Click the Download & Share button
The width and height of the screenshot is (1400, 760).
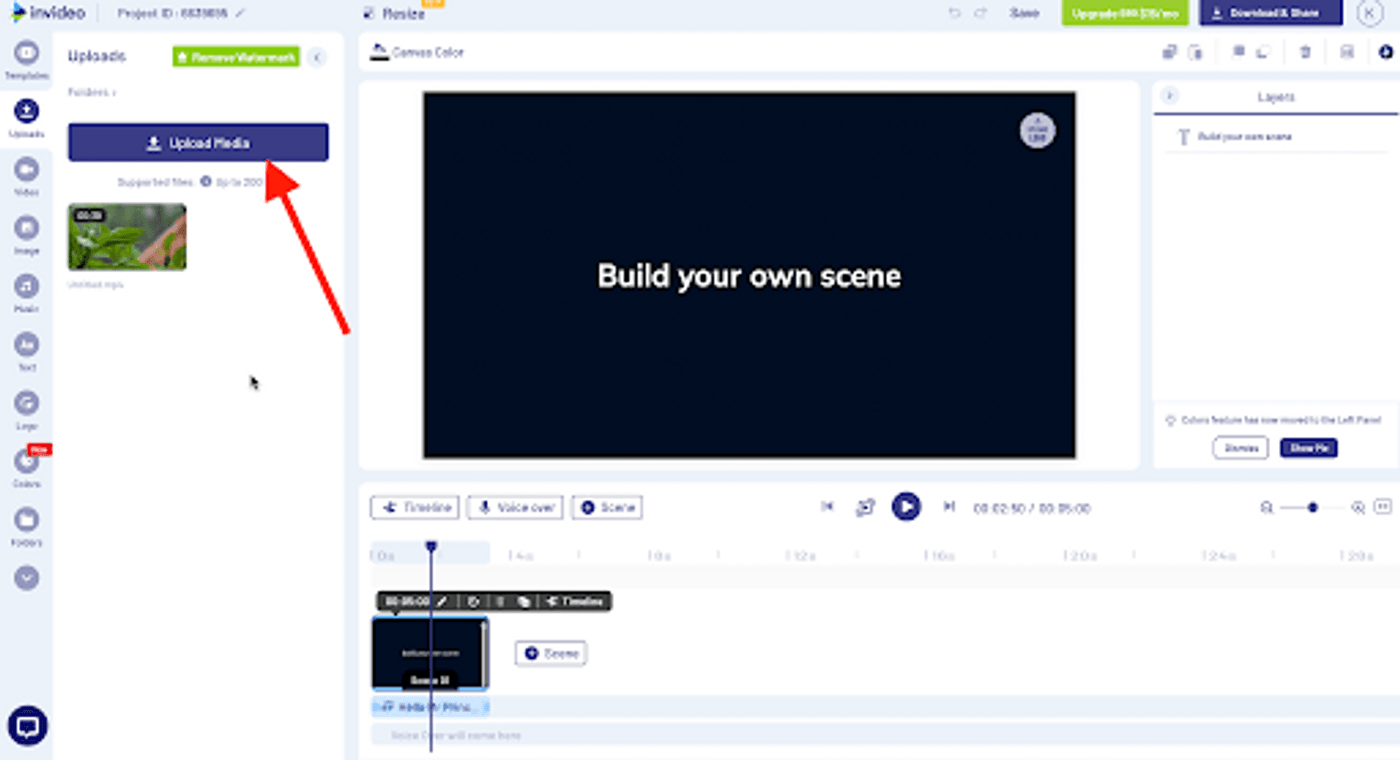1270,13
